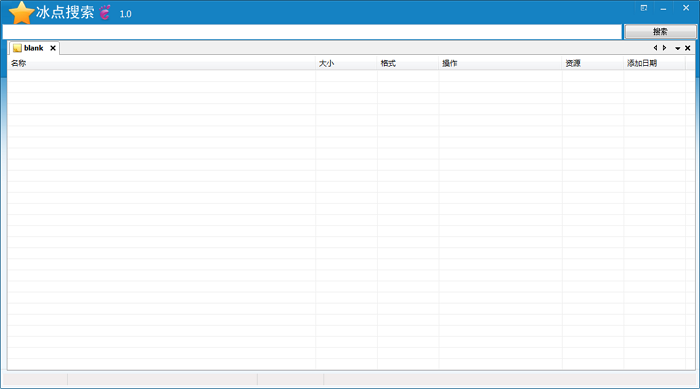Close the 冰点搜索 application window
Screen dimensions: 700x389
click(x=686, y=8)
